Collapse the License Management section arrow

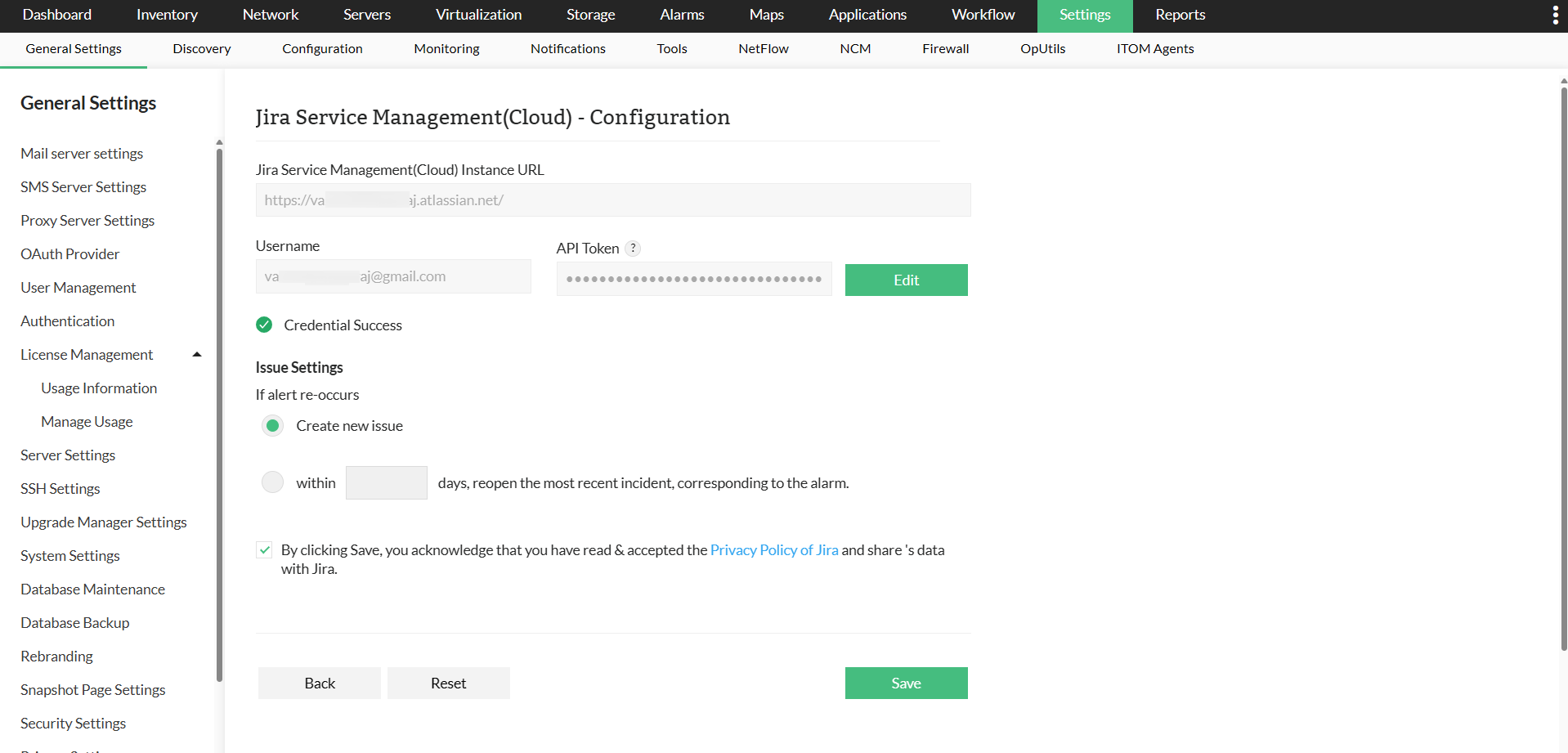click(x=196, y=354)
